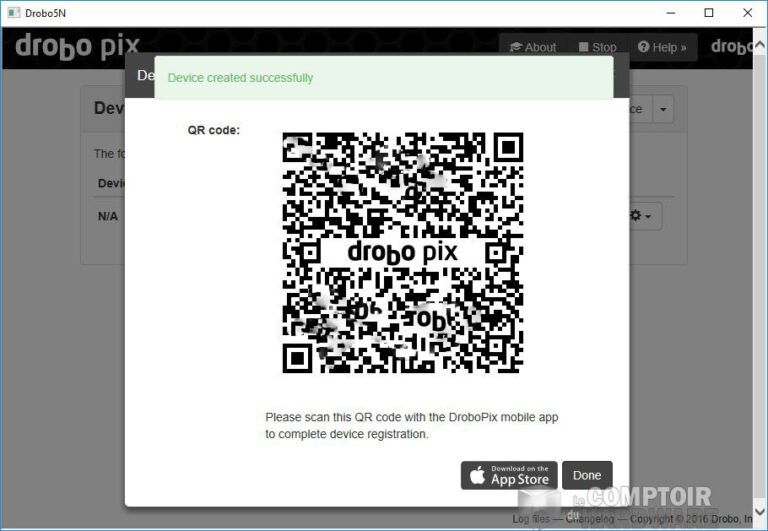Maximize the Drobo5N window
The image size is (768, 531).
click(708, 13)
